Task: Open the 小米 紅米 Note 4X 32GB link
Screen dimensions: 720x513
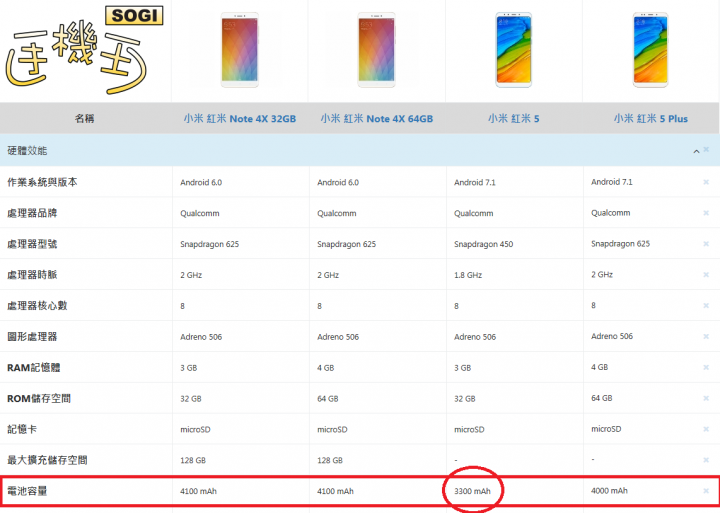Action: [240, 118]
